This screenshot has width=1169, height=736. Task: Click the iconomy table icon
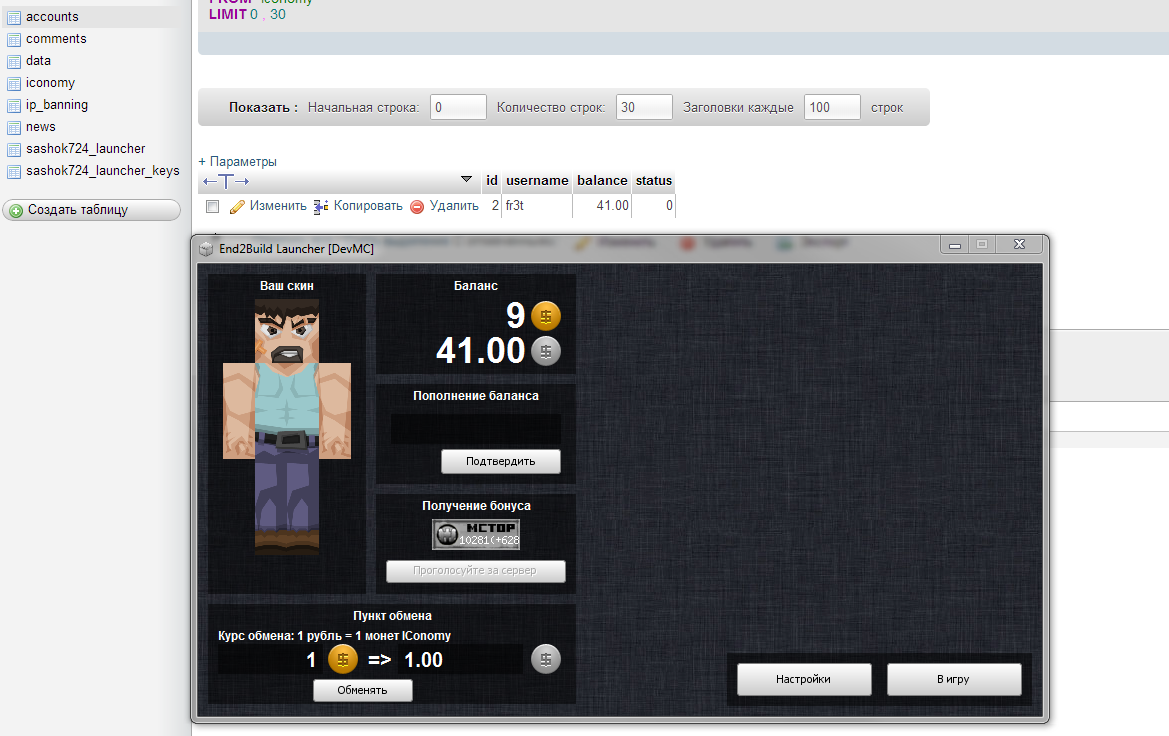click(13, 84)
